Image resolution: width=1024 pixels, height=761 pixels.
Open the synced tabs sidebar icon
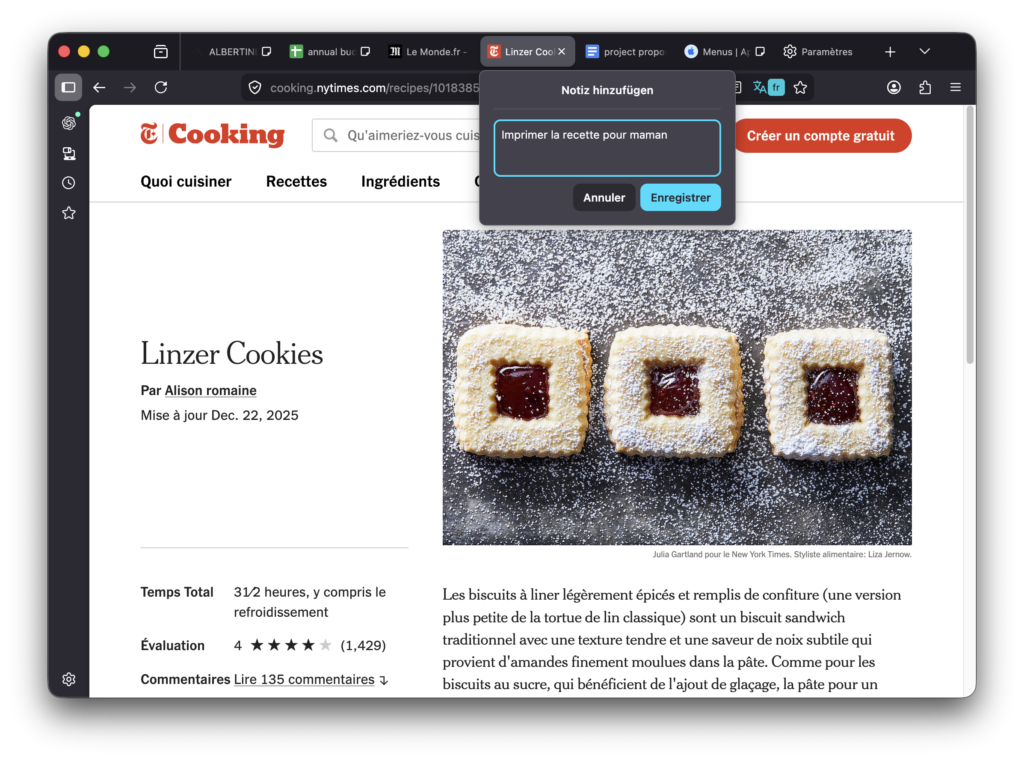coord(69,154)
